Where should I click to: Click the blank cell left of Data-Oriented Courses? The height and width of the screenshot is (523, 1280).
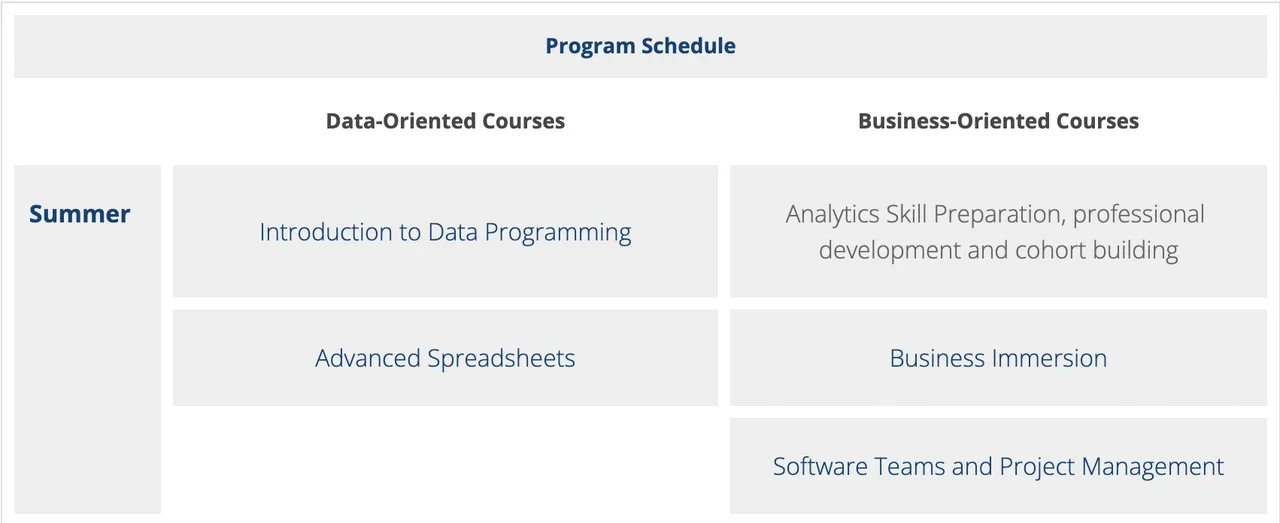click(x=88, y=121)
